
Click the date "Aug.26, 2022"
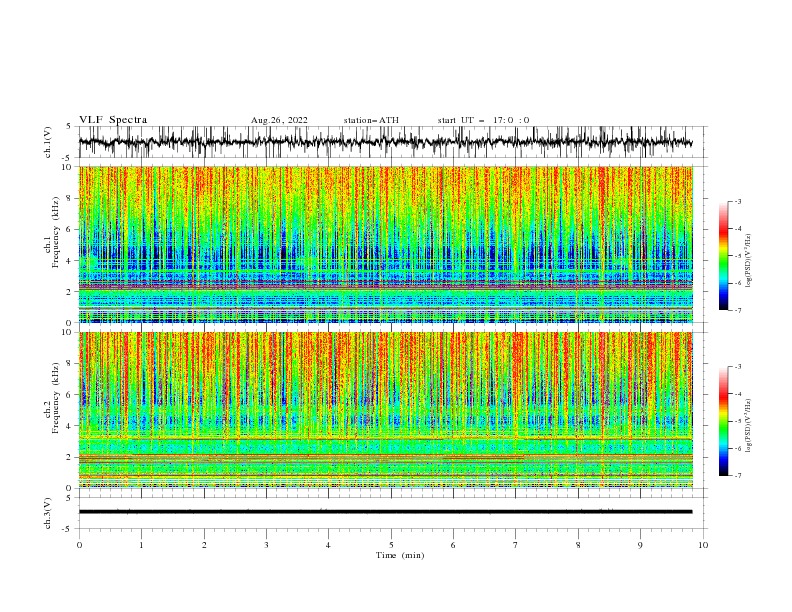point(279,120)
